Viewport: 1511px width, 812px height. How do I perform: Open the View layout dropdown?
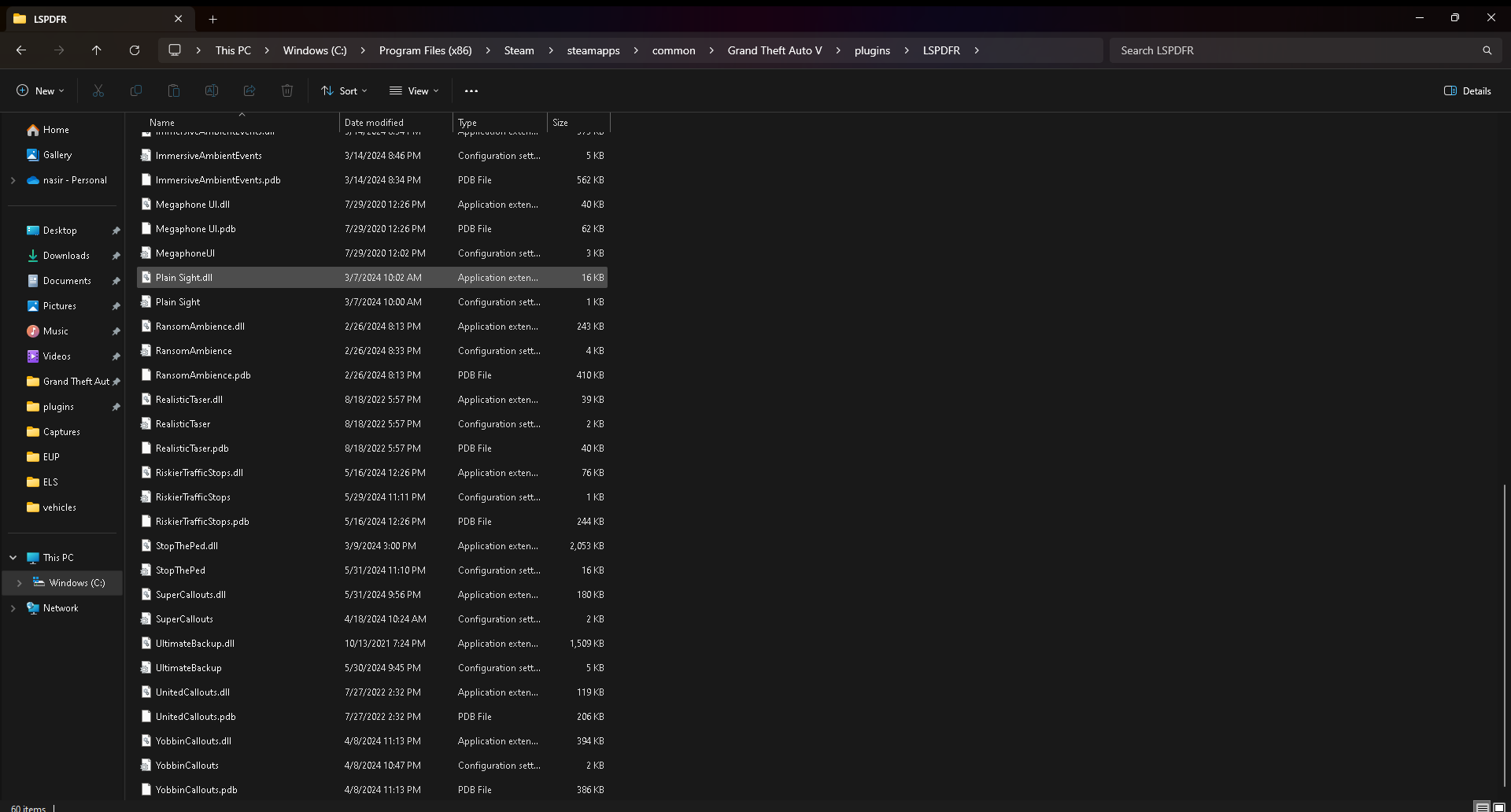(414, 91)
